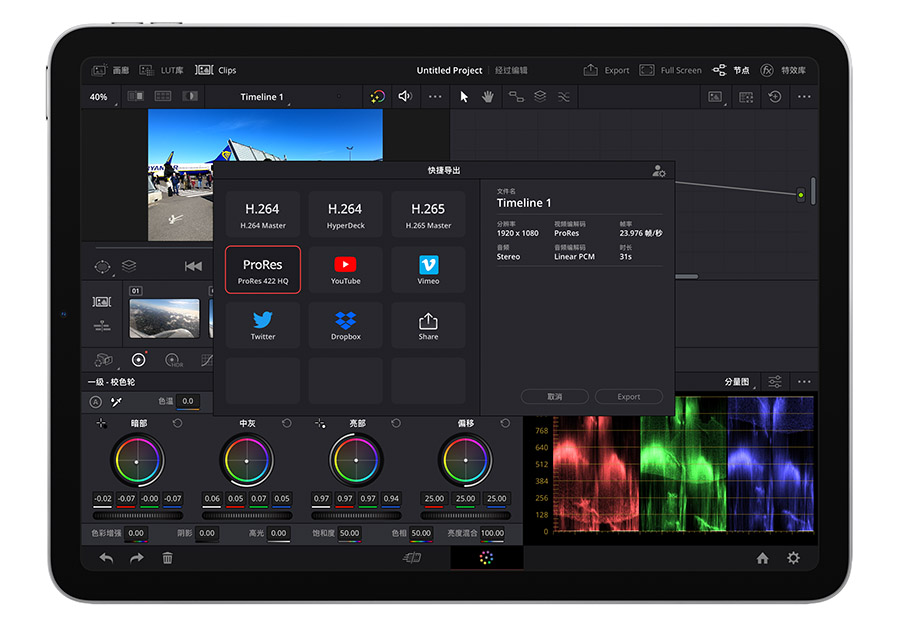The width and height of the screenshot is (900, 627).
Task: Click Export in top toolbar
Action: click(x=607, y=70)
